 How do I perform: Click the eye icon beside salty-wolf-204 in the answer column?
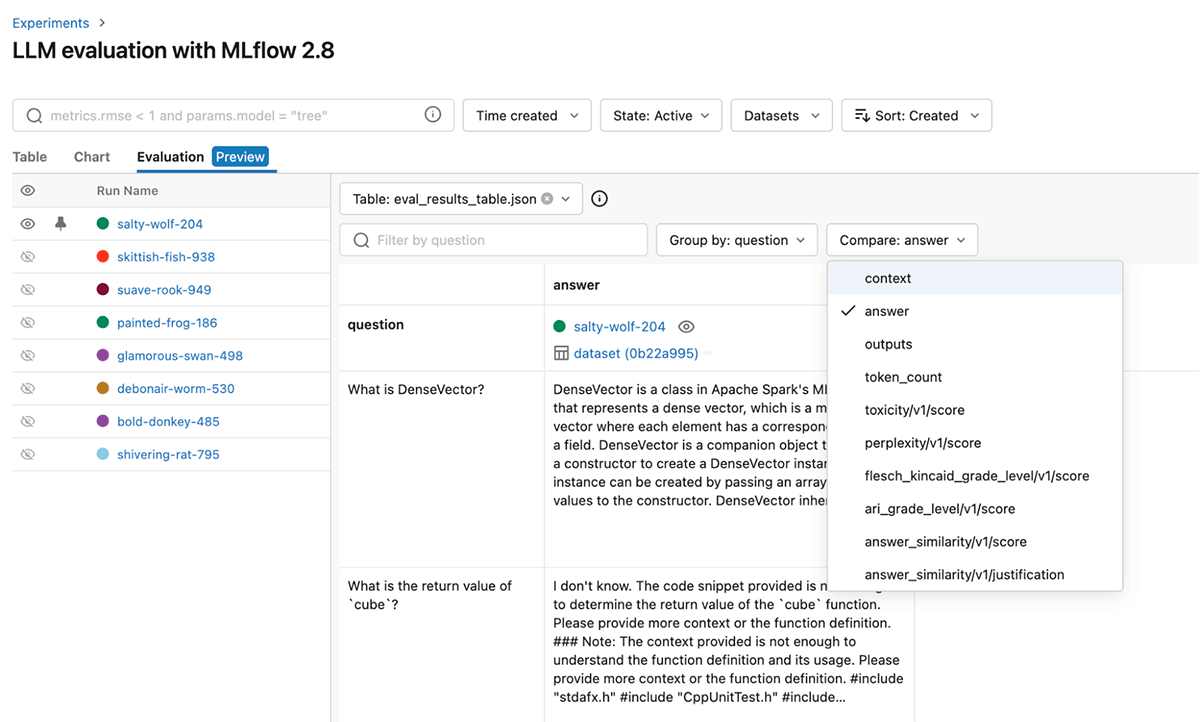tap(686, 327)
